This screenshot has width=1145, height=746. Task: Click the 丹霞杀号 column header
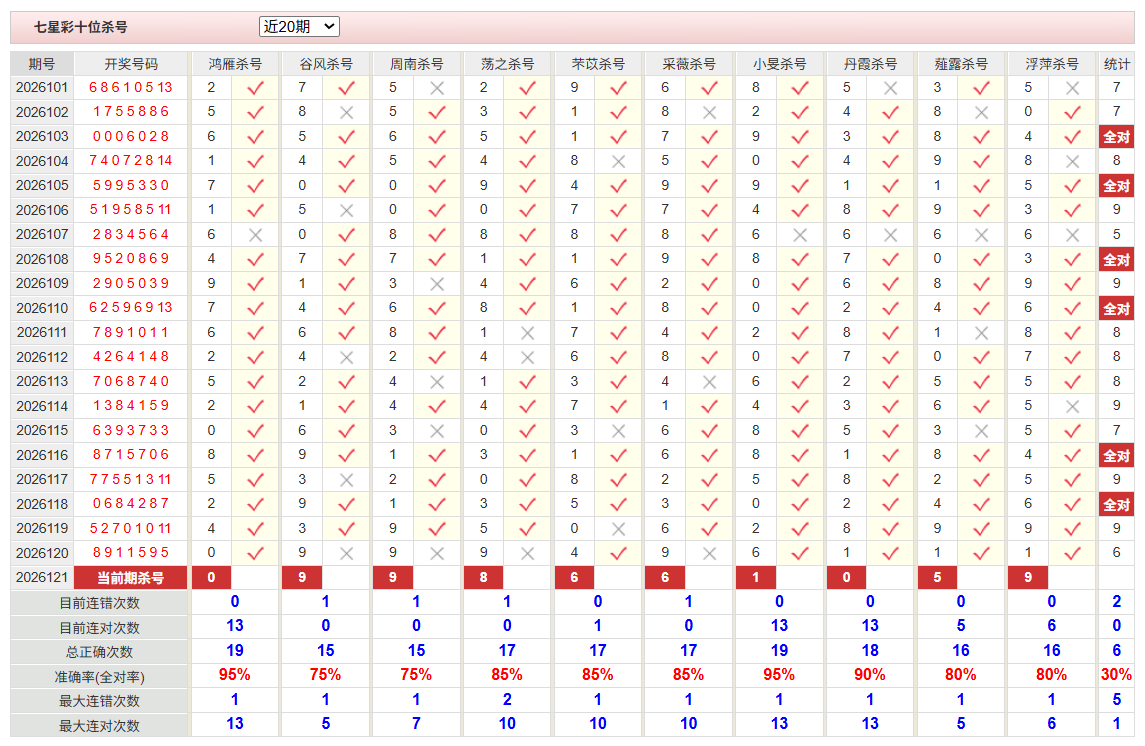[870, 64]
